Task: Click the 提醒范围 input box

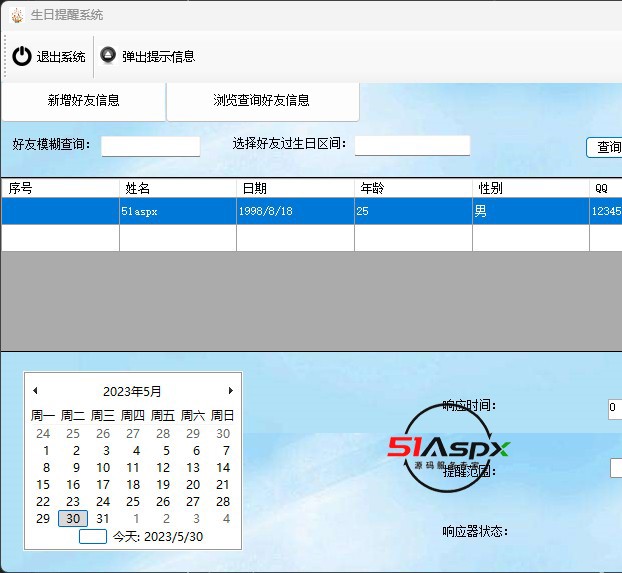Action: [615, 468]
